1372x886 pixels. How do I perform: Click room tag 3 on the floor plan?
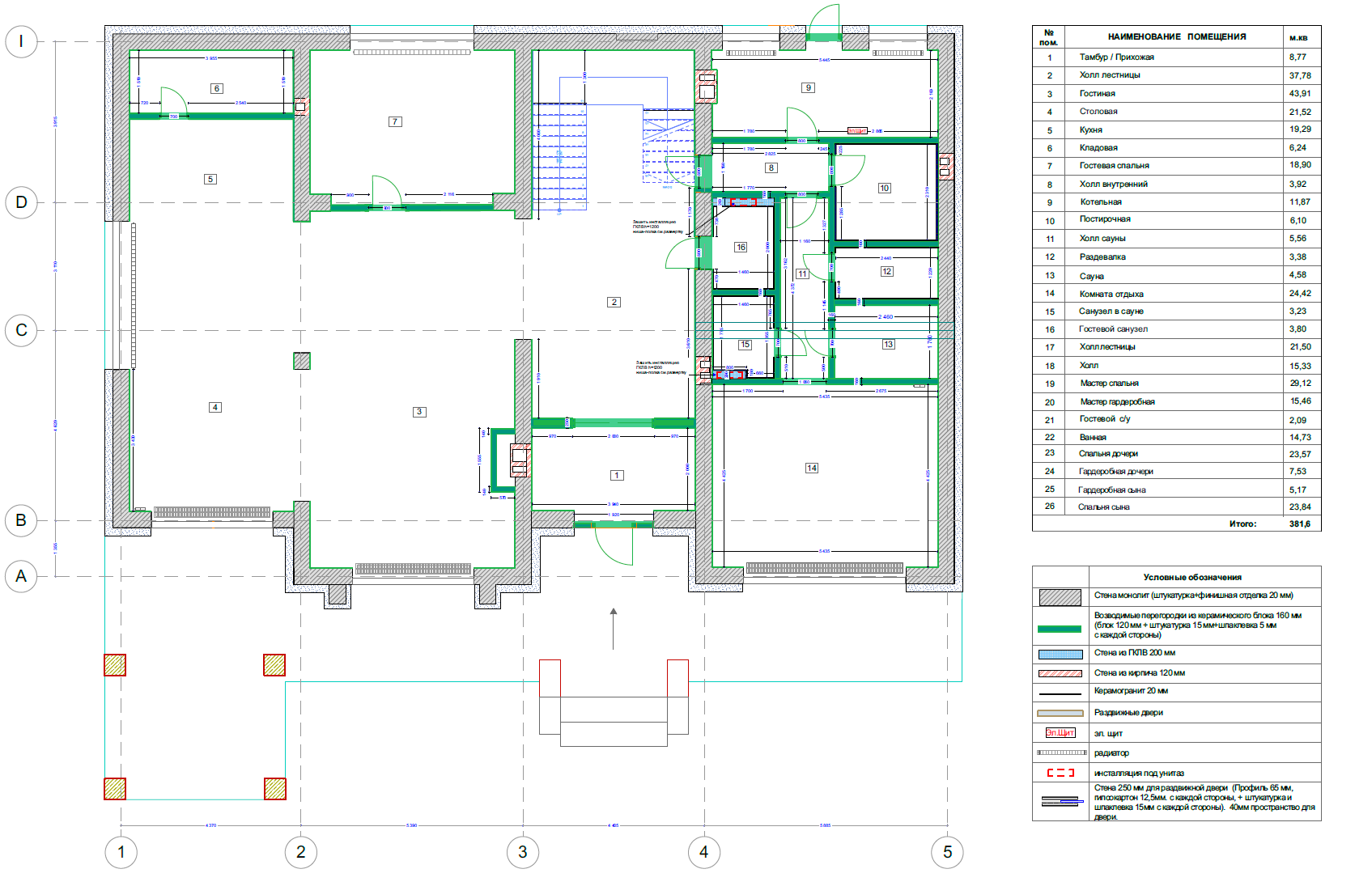(x=419, y=412)
